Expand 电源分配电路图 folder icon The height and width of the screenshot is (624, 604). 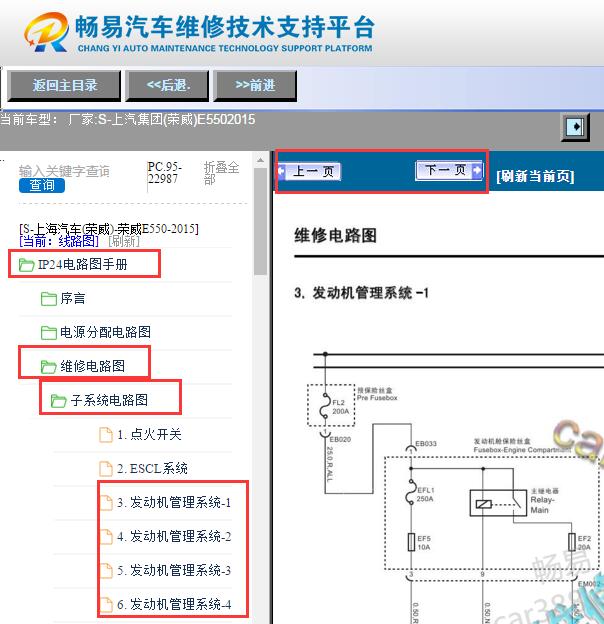pyautogui.click(x=49, y=332)
